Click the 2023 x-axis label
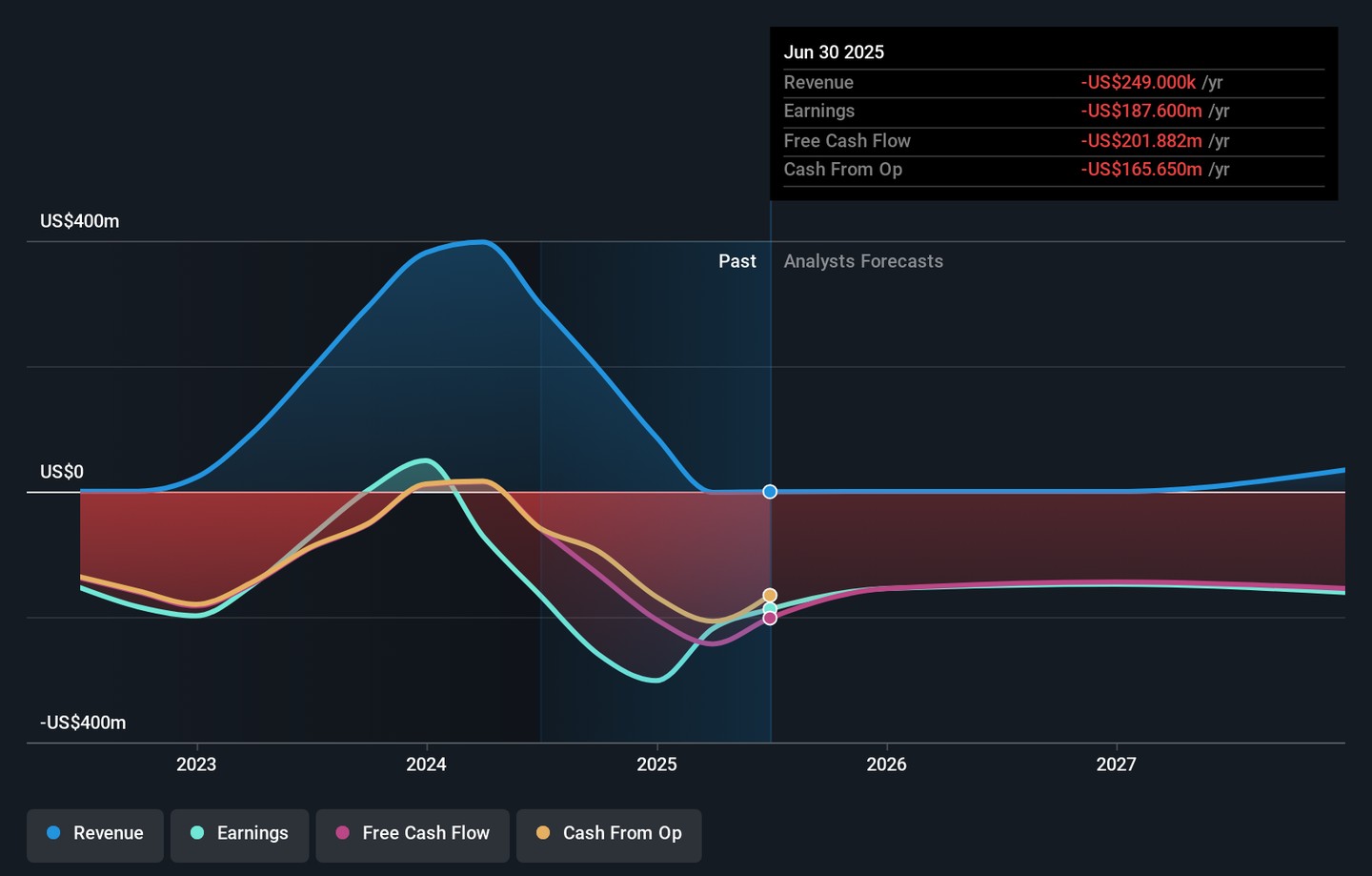1372x876 pixels. tap(196, 764)
